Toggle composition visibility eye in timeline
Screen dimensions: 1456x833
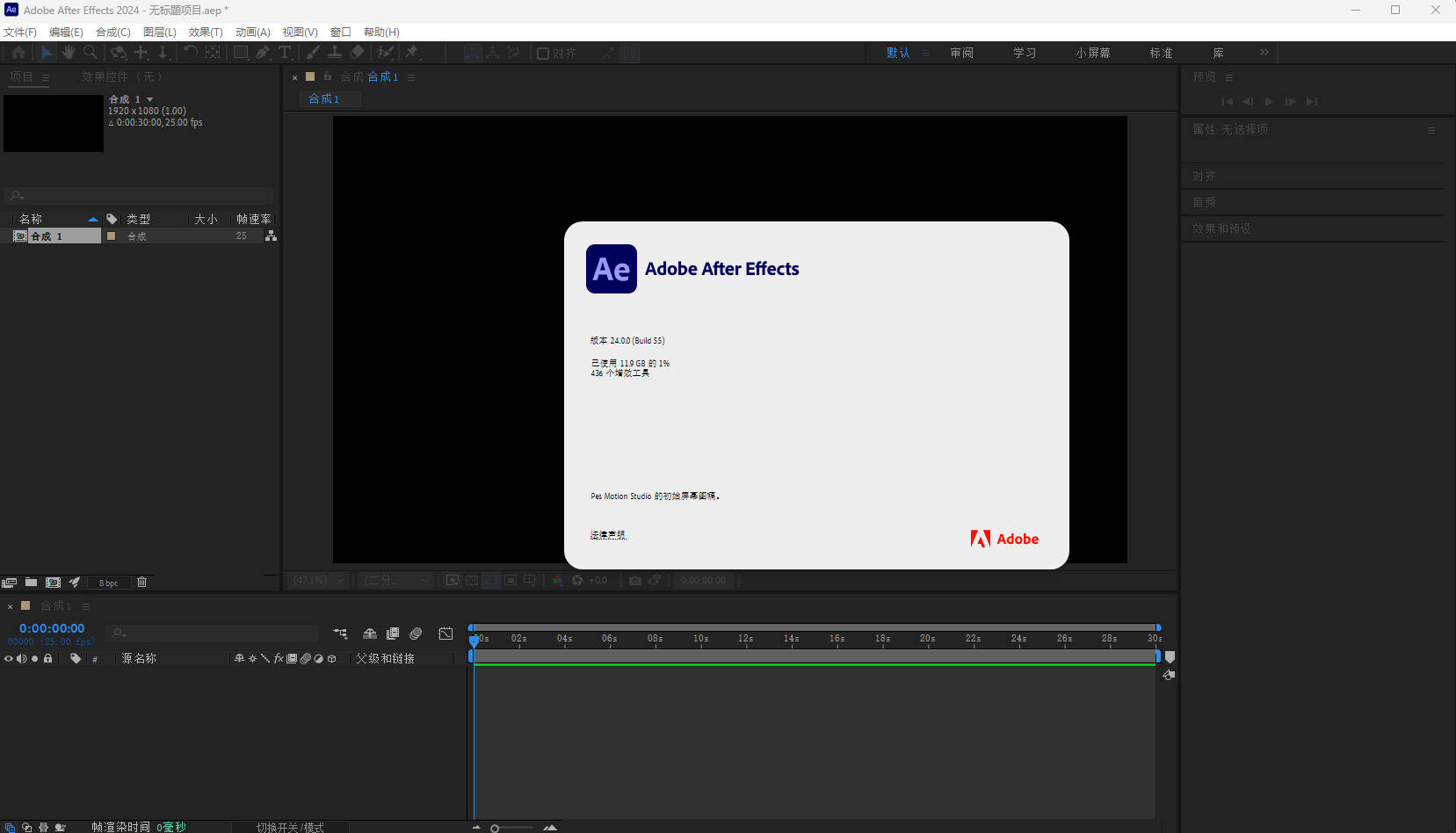7,658
